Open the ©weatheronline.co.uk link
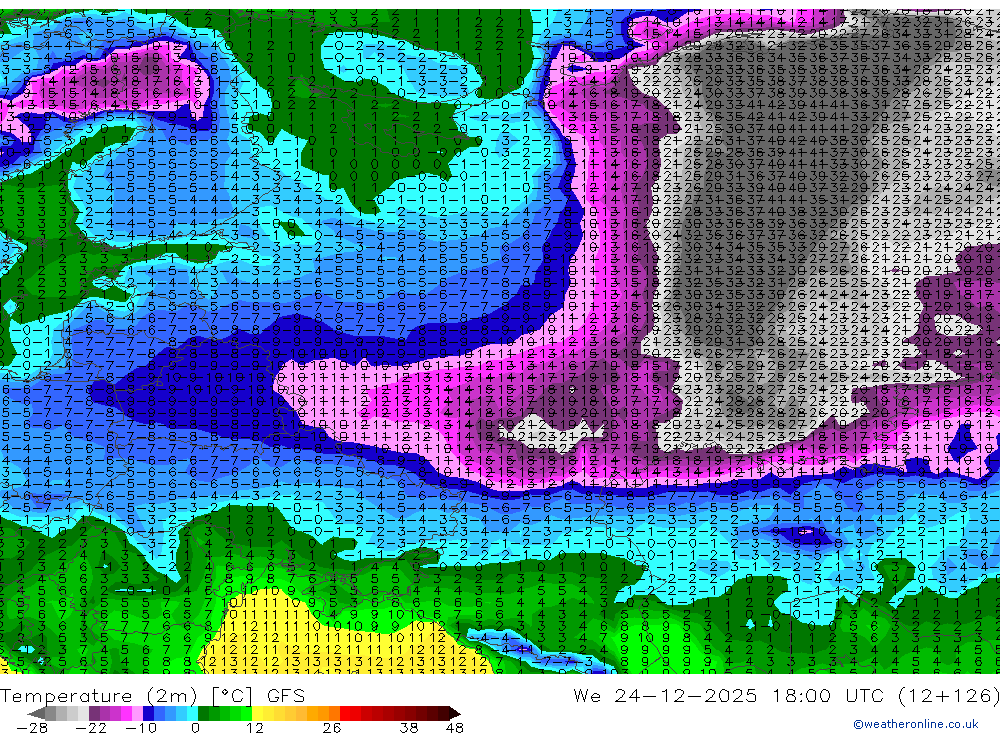 pyautogui.click(x=916, y=724)
